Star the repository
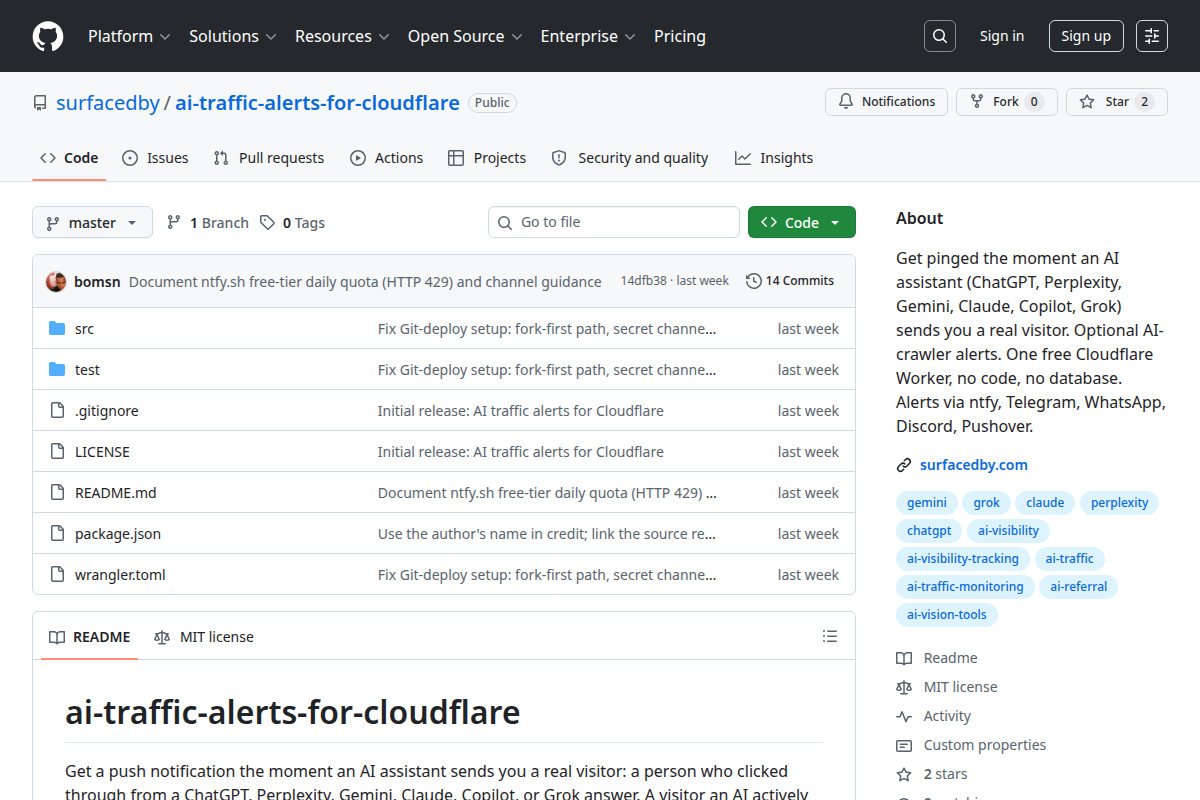 click(x=1117, y=102)
